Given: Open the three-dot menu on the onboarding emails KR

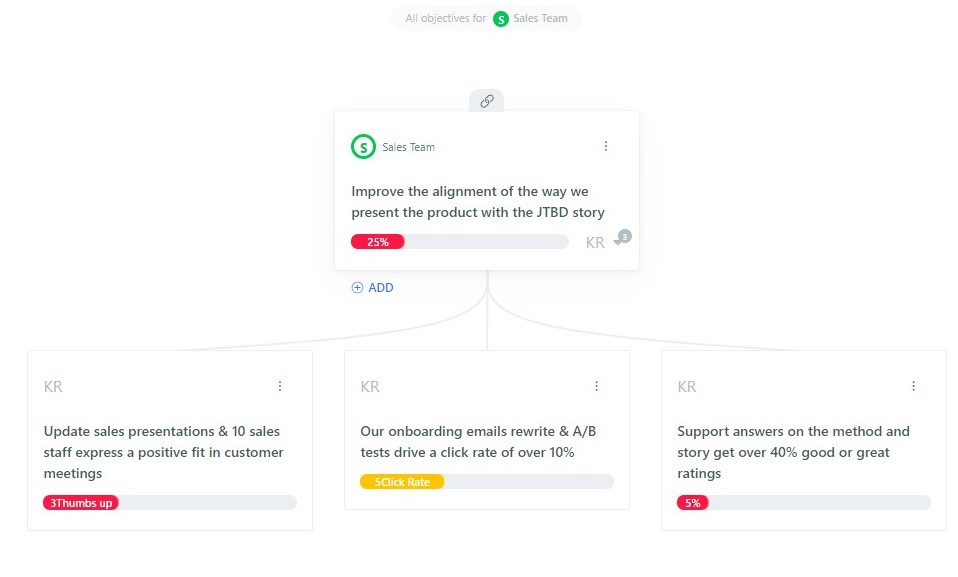Looking at the screenshot, I should point(596,386).
